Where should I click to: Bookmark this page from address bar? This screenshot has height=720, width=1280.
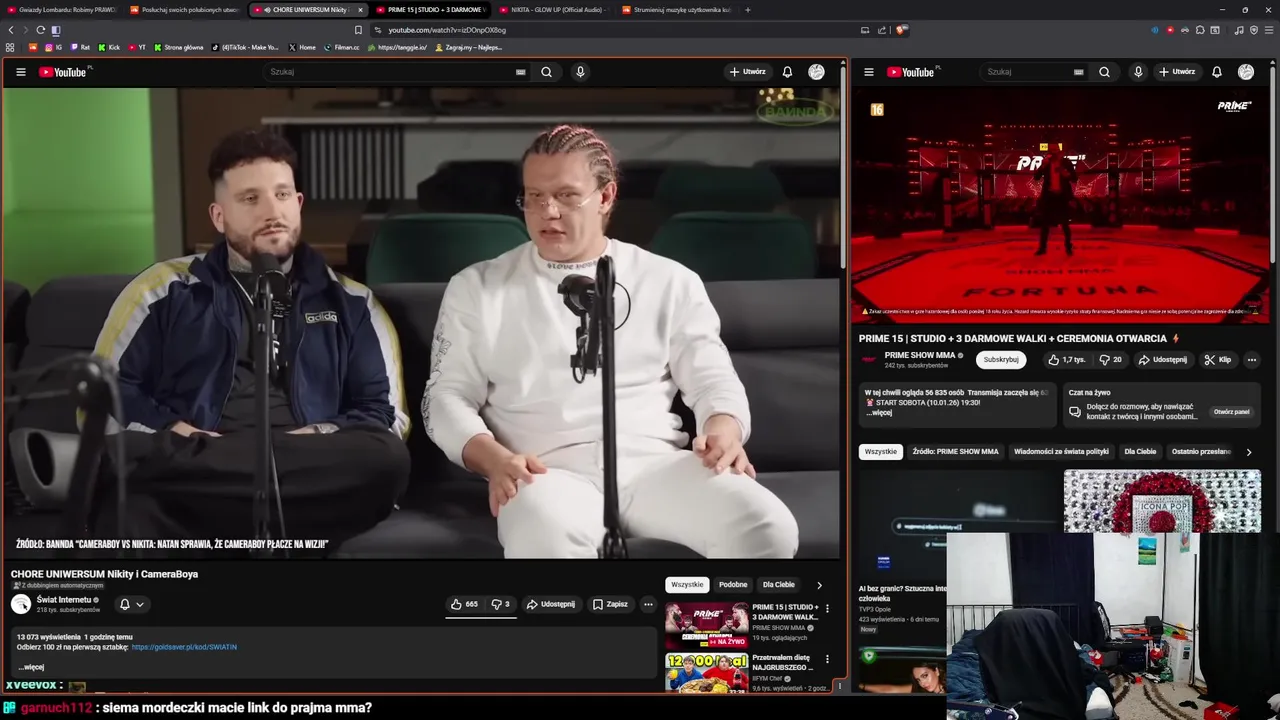point(358,30)
